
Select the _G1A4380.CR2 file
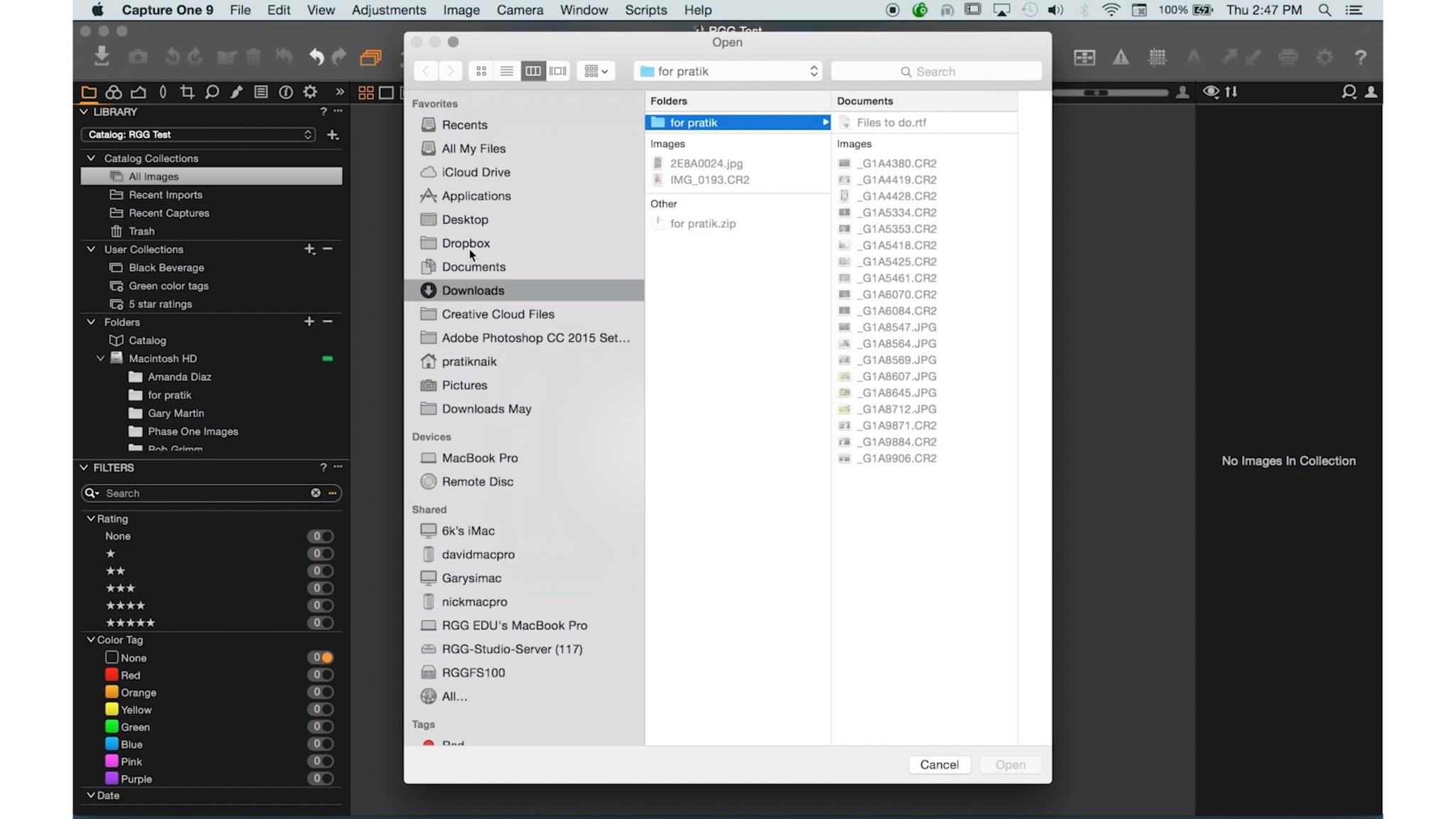point(897,163)
